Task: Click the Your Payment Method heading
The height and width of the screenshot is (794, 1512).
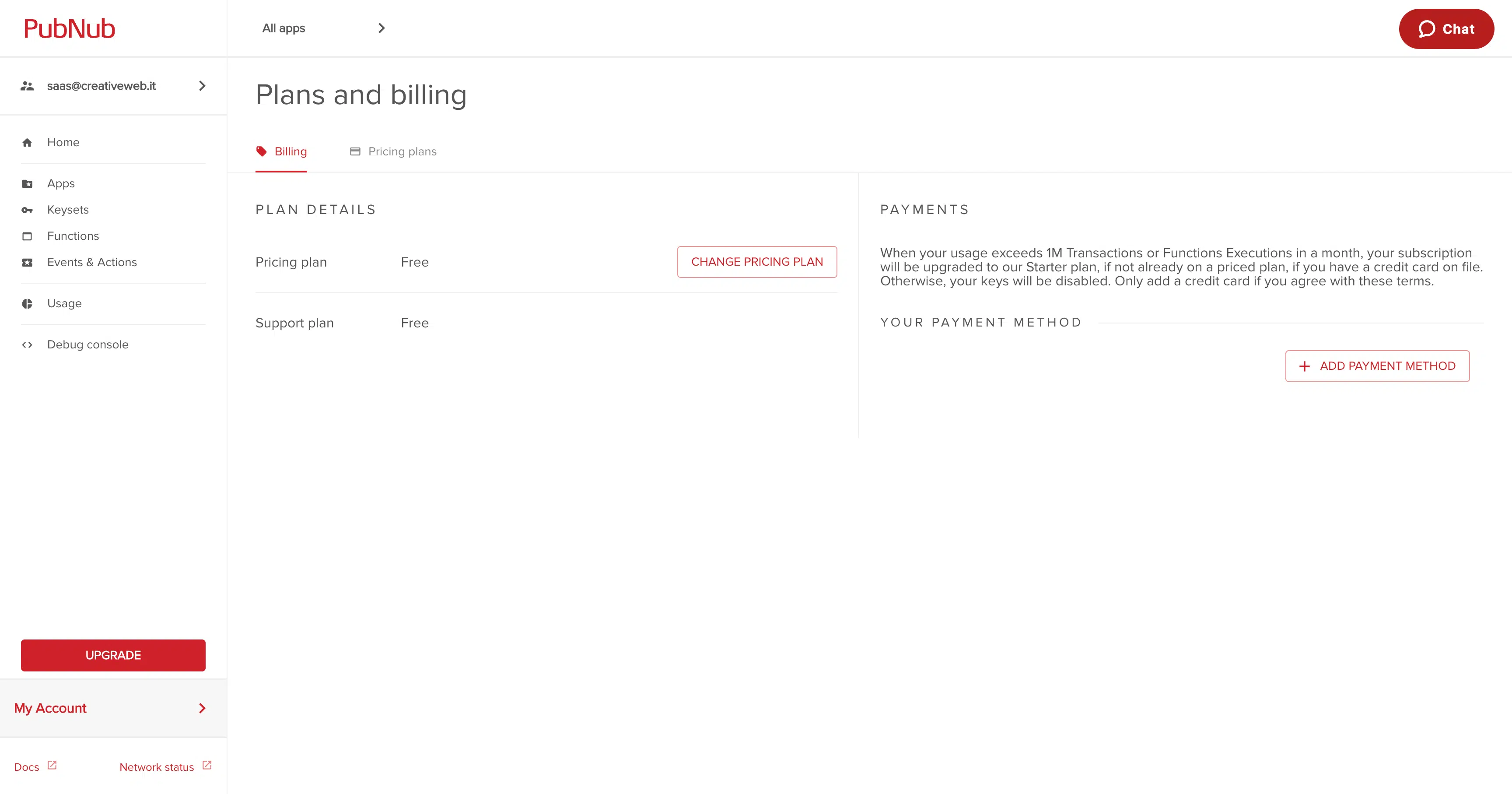Action: 981,323
